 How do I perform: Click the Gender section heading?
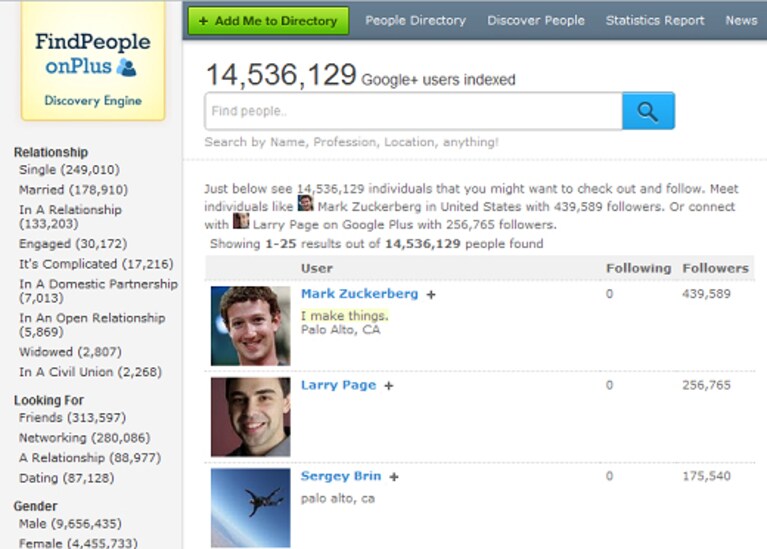click(35, 506)
